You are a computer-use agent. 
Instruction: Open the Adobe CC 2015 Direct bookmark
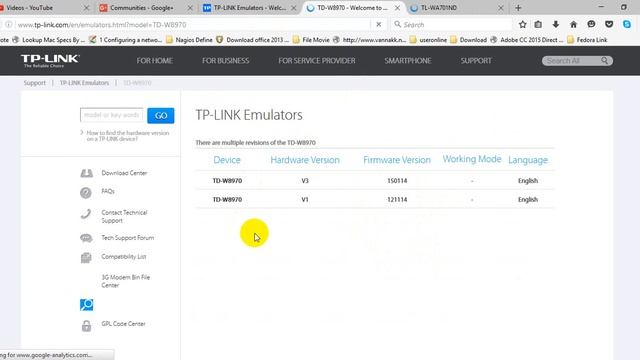click(x=527, y=40)
